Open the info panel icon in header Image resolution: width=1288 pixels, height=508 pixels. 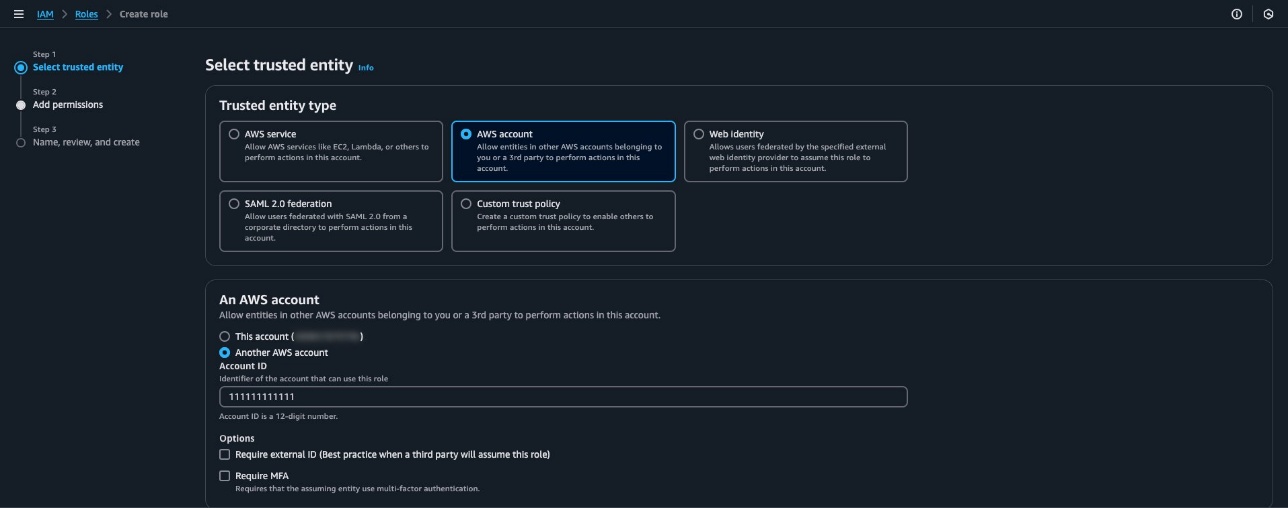coord(1237,14)
